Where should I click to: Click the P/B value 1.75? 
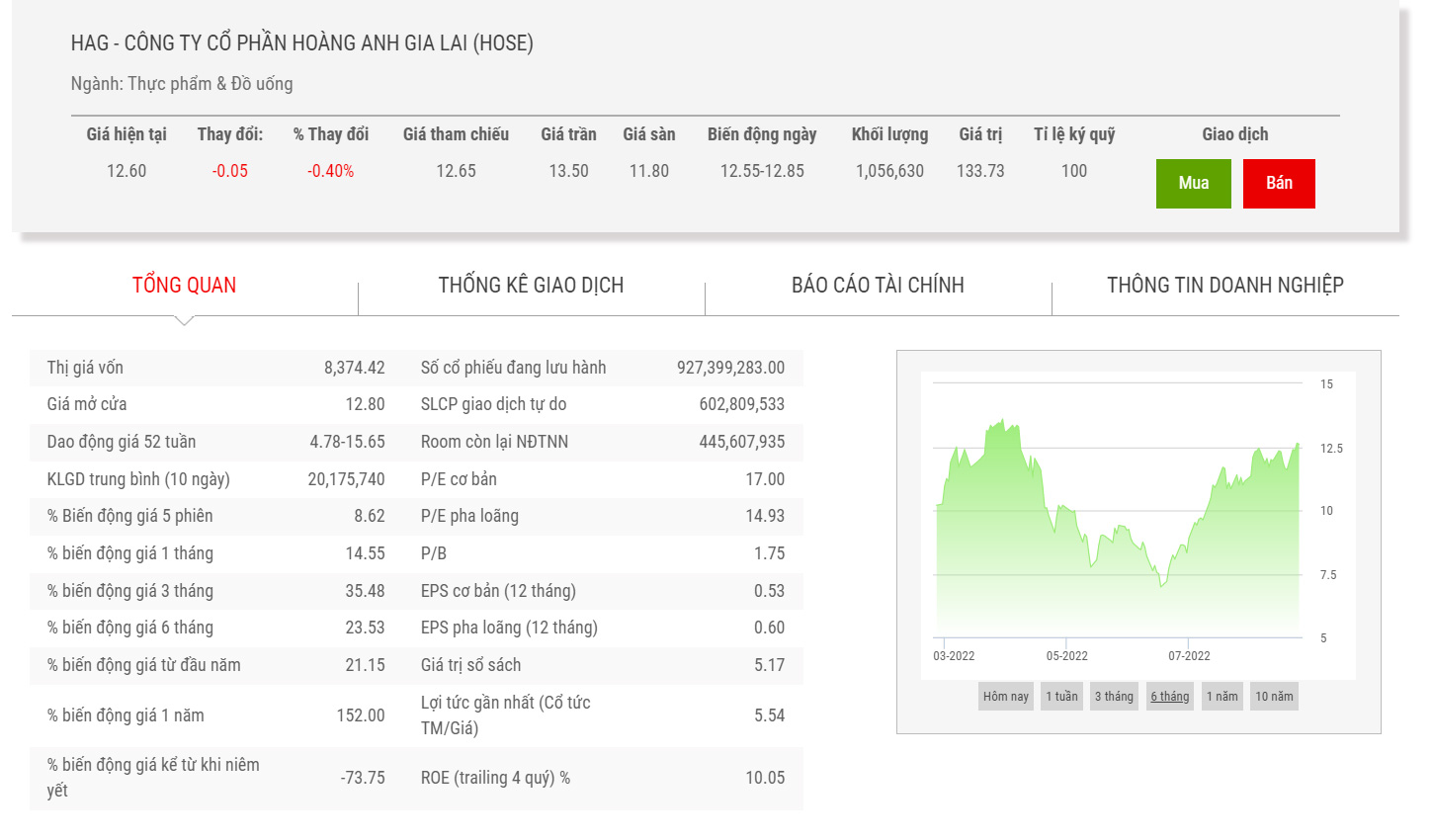pos(769,553)
